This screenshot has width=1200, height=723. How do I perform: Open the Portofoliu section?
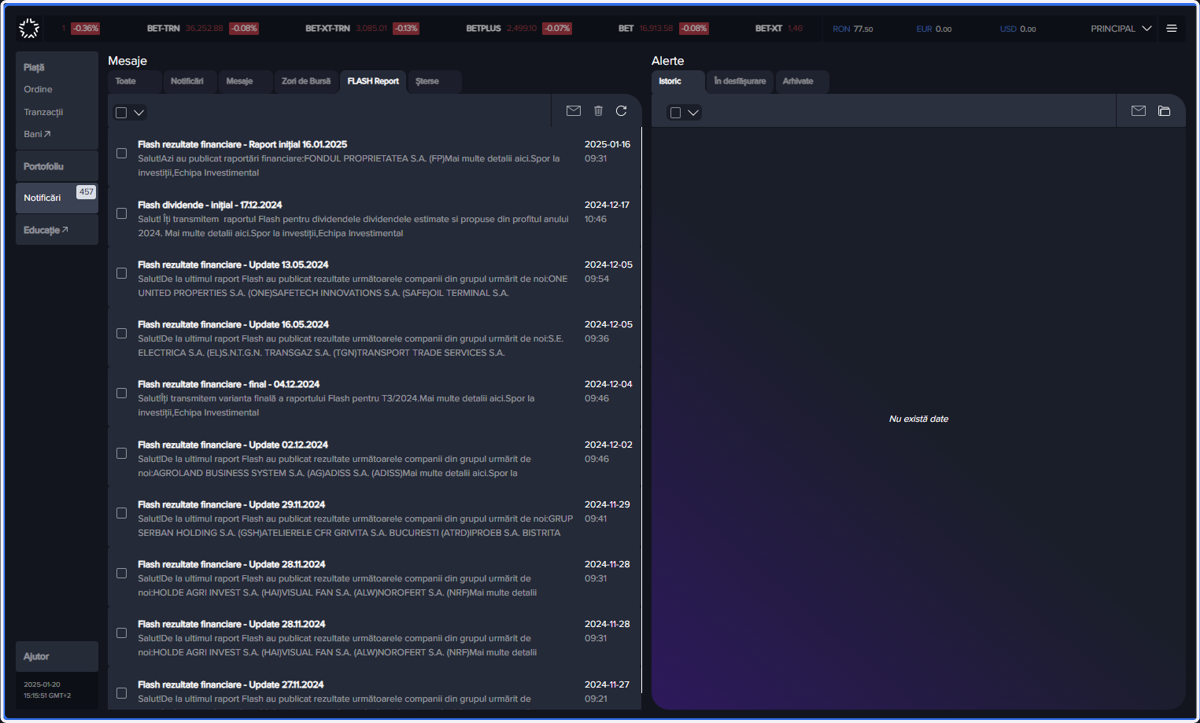pyautogui.click(x=57, y=166)
